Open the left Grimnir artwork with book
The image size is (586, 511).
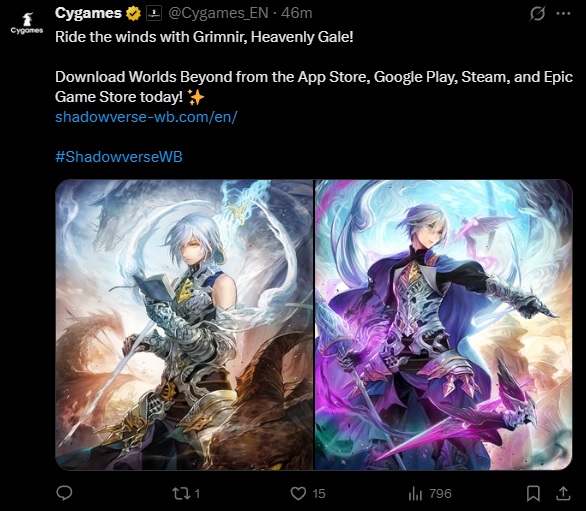click(184, 324)
